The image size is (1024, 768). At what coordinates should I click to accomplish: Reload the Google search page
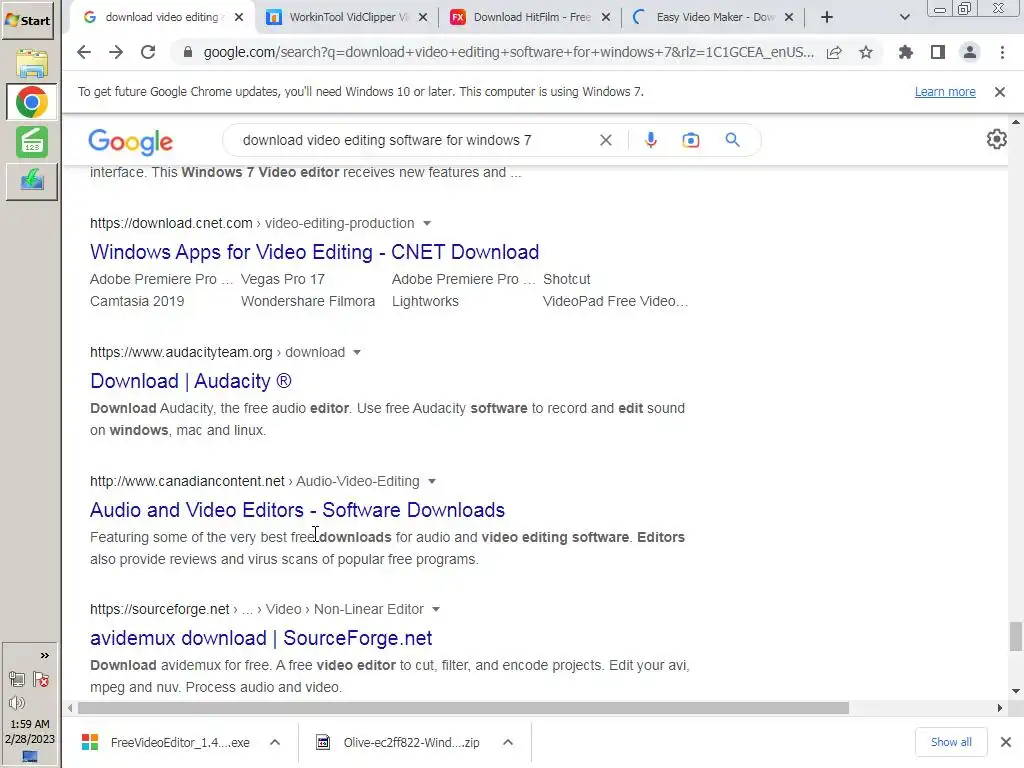pos(148,52)
